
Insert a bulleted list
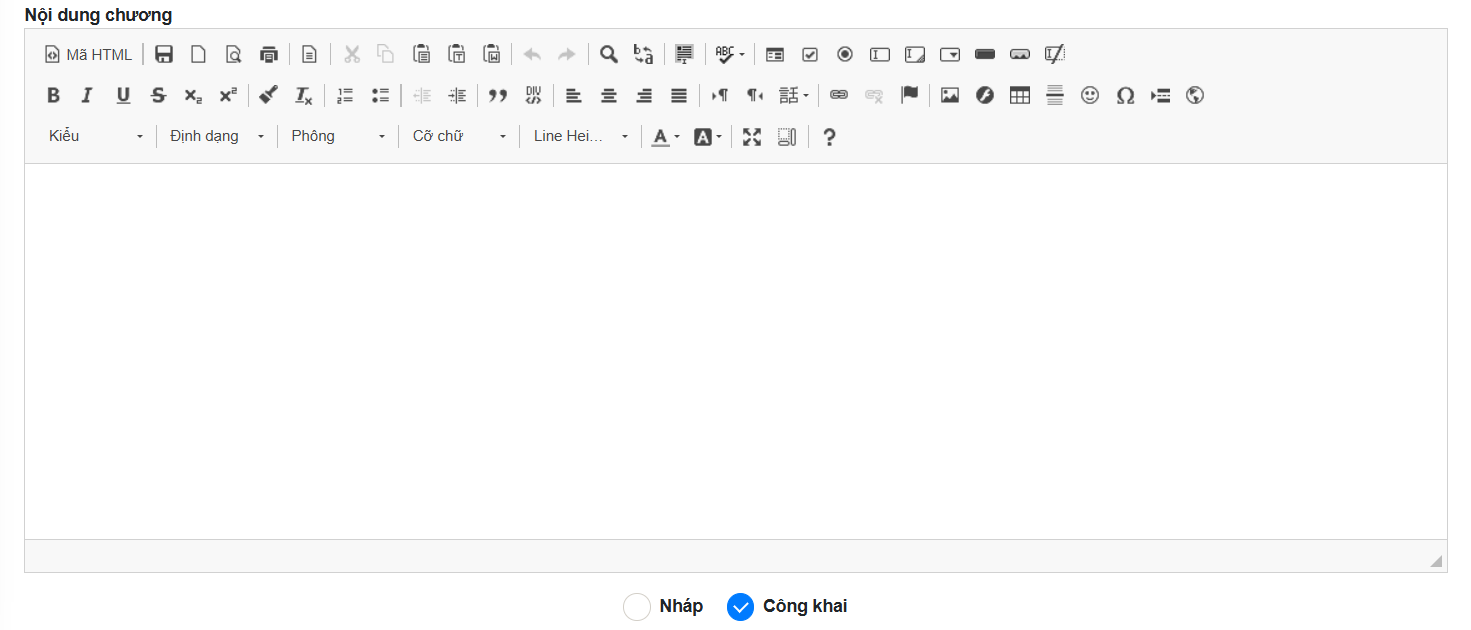(x=380, y=95)
